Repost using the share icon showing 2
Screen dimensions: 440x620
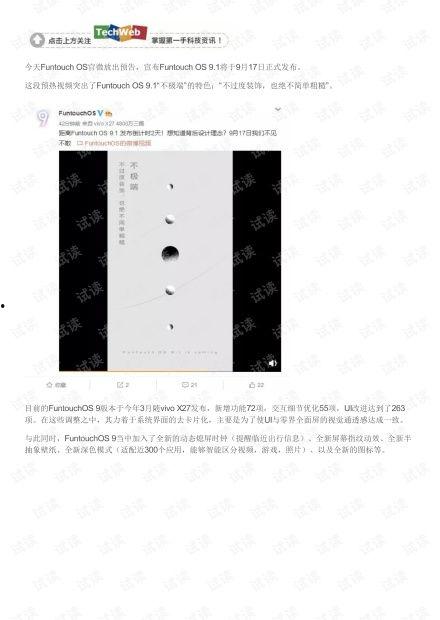tap(123, 385)
